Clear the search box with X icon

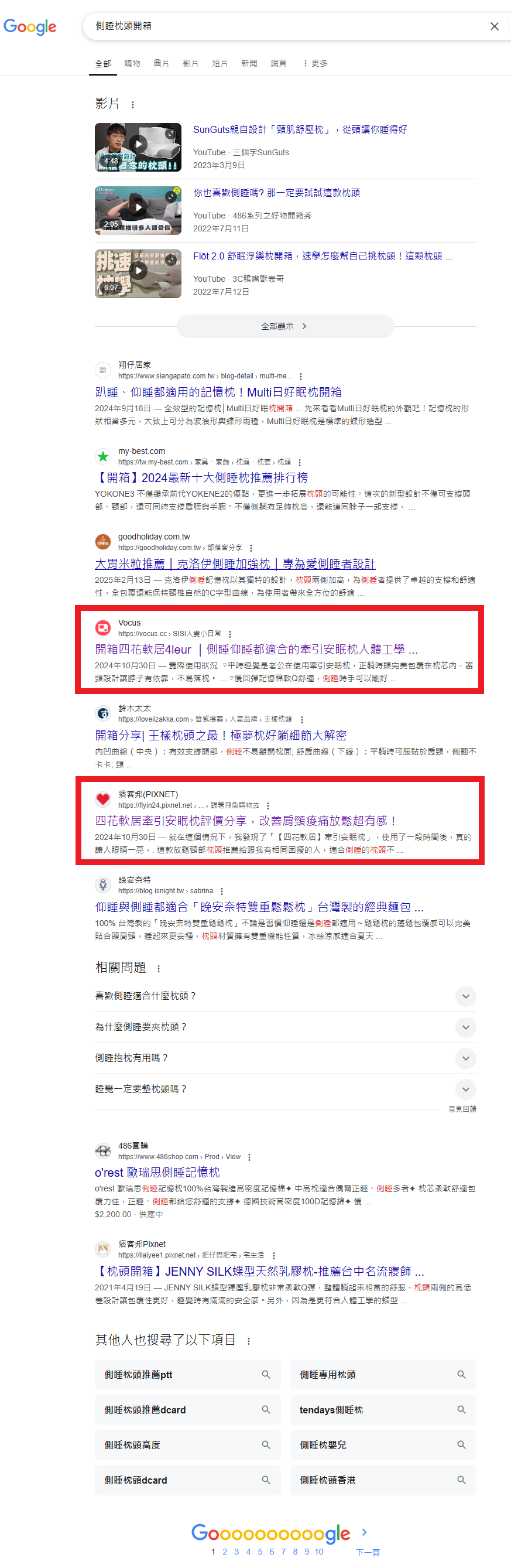pos(494,26)
